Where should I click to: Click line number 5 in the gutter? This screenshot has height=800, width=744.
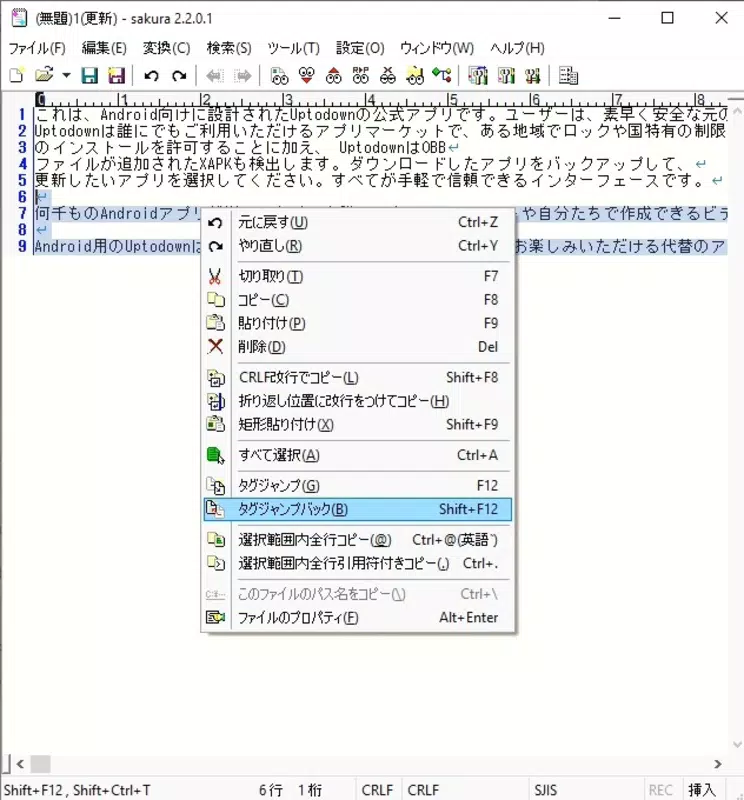tap(21, 180)
